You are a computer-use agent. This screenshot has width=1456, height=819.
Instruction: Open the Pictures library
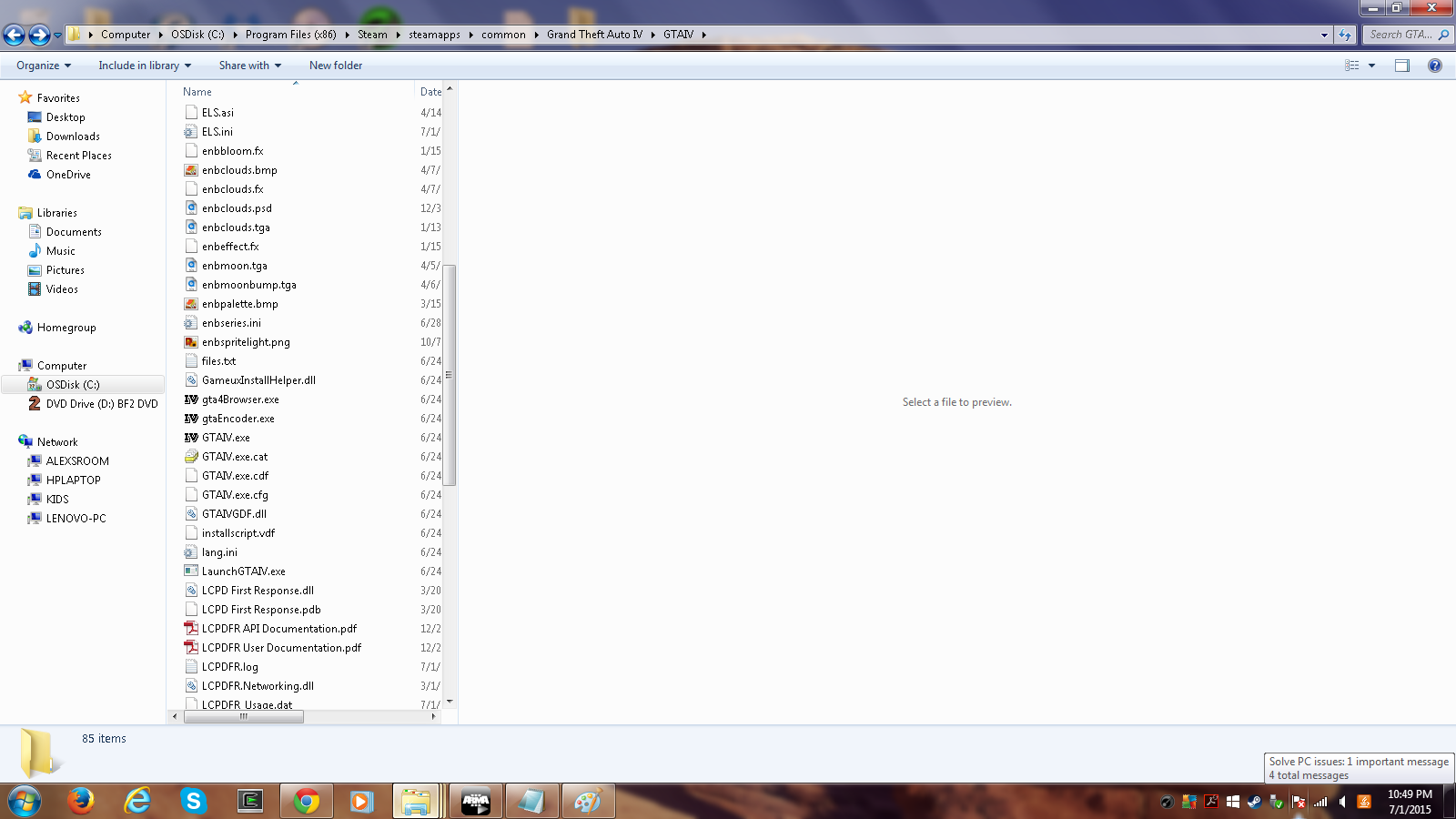[x=65, y=270]
